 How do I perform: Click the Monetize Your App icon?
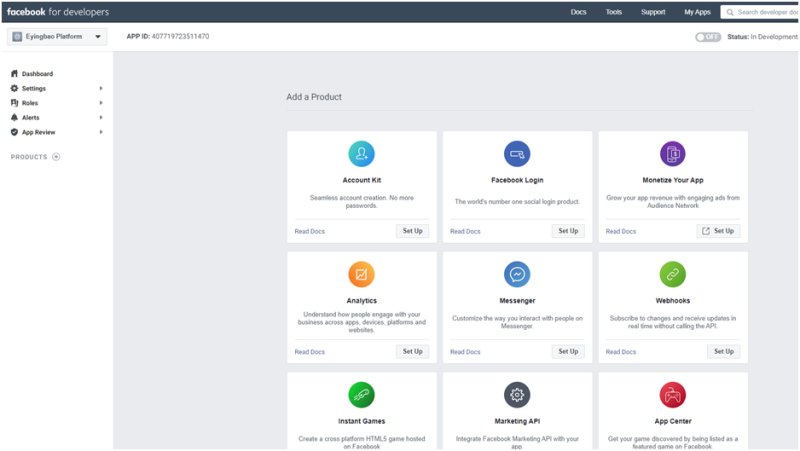pos(673,153)
